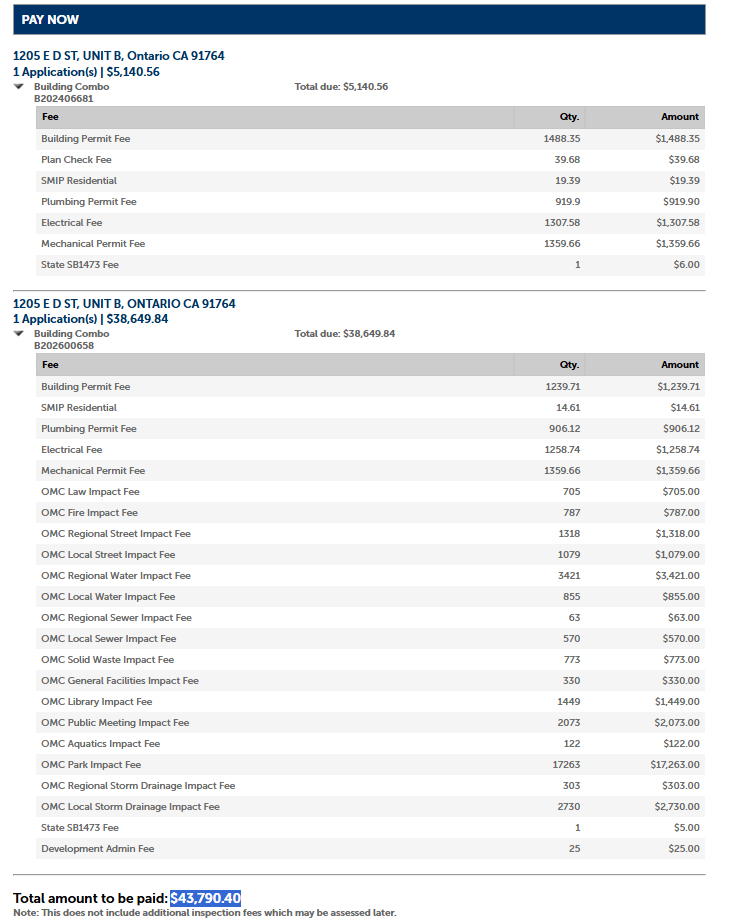The height and width of the screenshot is (922, 729).
Task: Click the highlighted total $43,790.40
Action: tap(205, 899)
